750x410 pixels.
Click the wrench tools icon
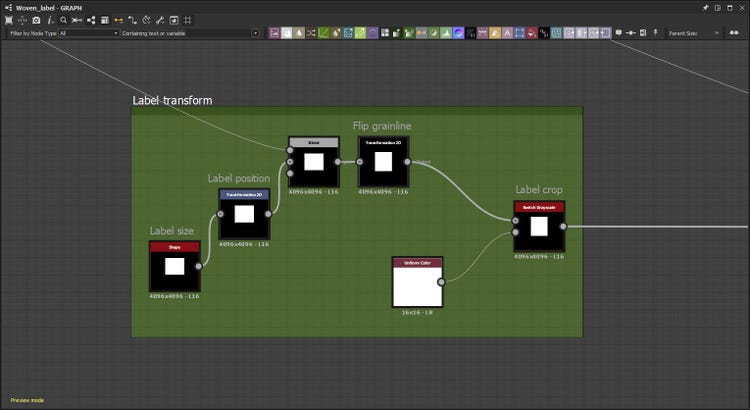[160, 20]
